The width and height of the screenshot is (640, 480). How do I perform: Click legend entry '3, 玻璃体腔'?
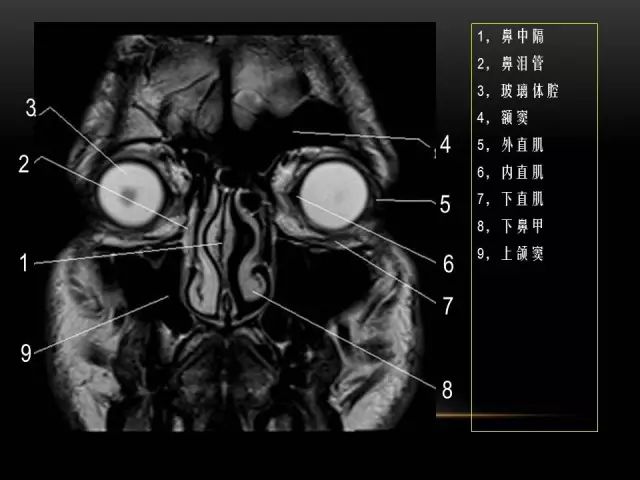(518, 91)
